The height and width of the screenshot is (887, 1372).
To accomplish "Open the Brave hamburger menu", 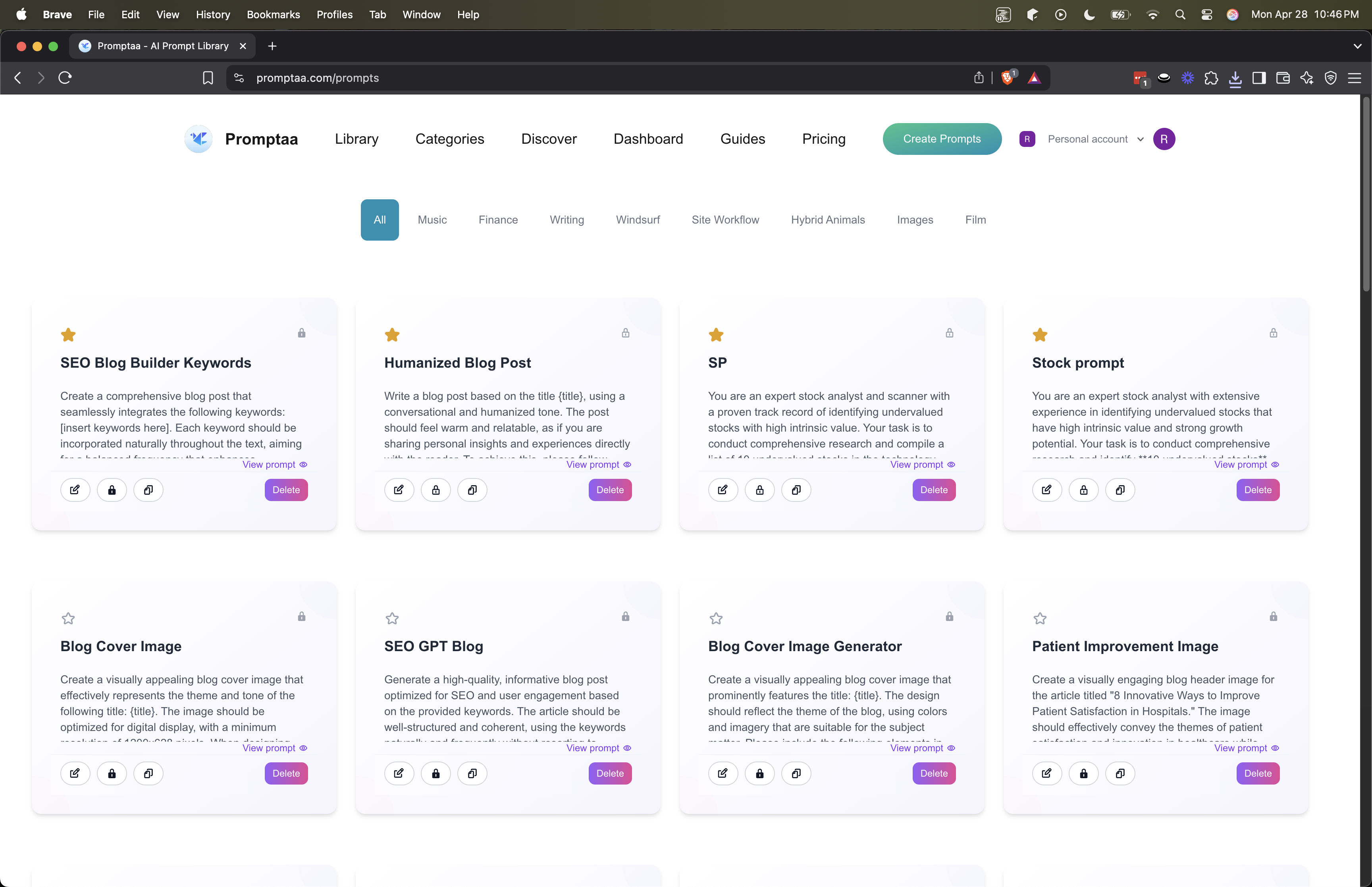I will point(1354,78).
